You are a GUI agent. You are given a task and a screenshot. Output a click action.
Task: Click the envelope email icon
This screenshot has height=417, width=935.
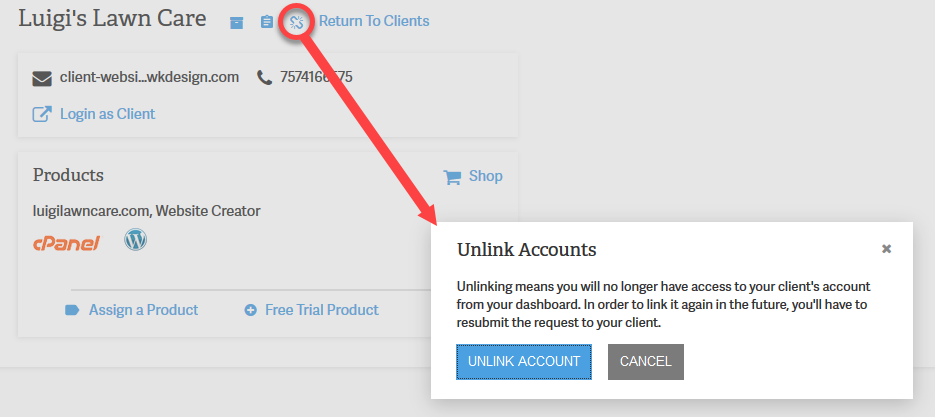[42, 78]
